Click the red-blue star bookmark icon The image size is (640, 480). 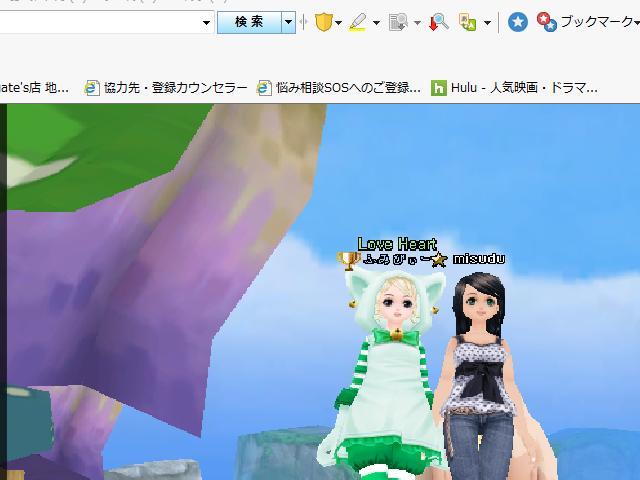tap(546, 22)
